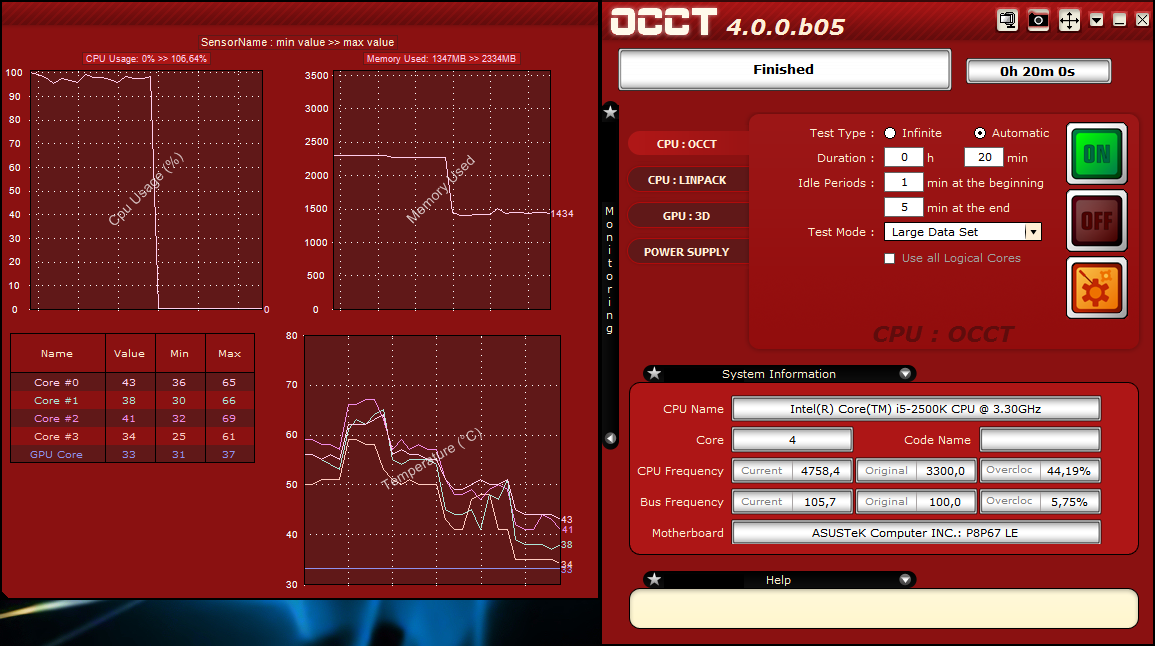The image size is (1155, 646).
Task: Click the orange gear test settings icon
Action: coord(1096,288)
